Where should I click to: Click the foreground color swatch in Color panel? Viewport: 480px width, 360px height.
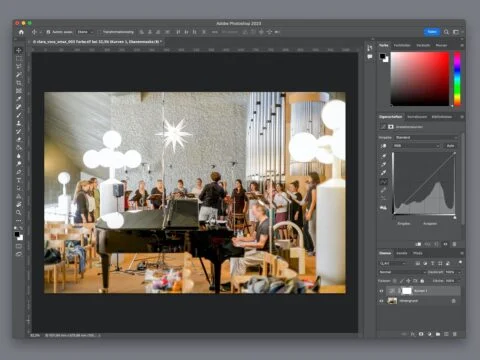pos(382,56)
